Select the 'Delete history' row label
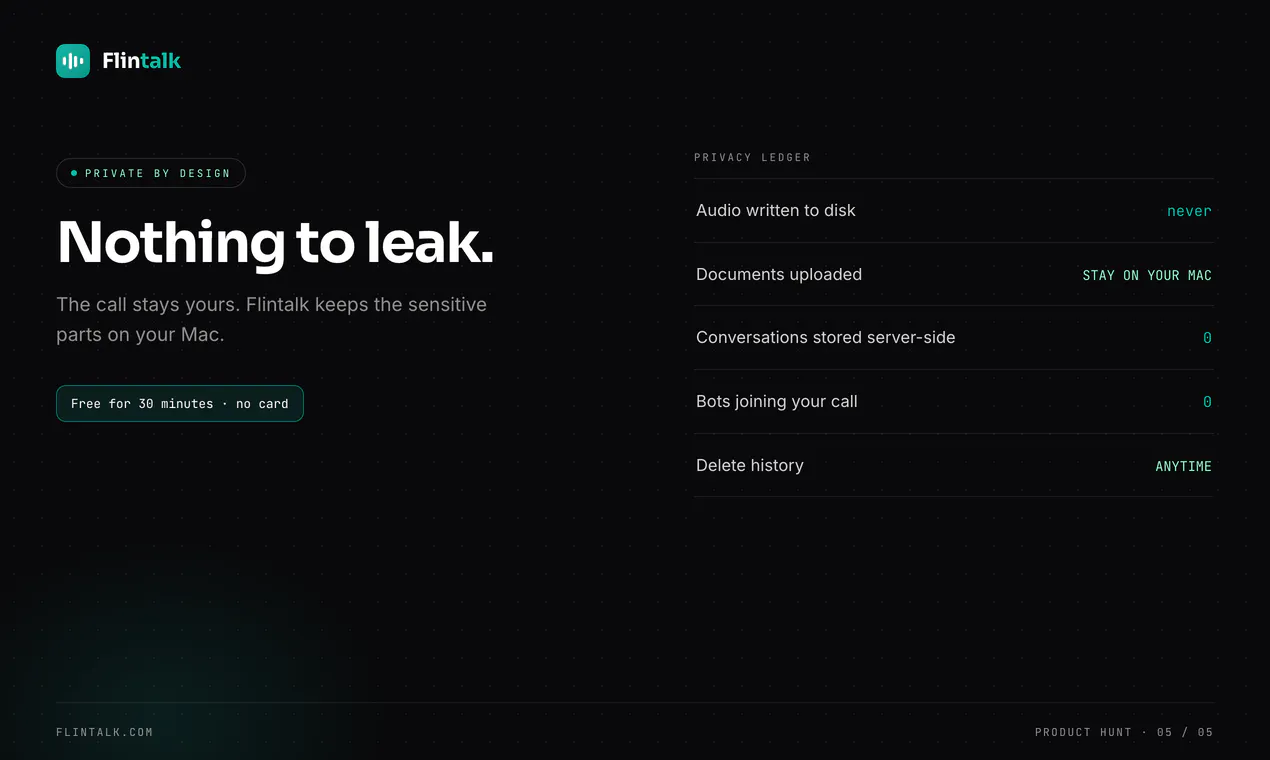Image resolution: width=1270 pixels, height=760 pixels. click(x=750, y=466)
